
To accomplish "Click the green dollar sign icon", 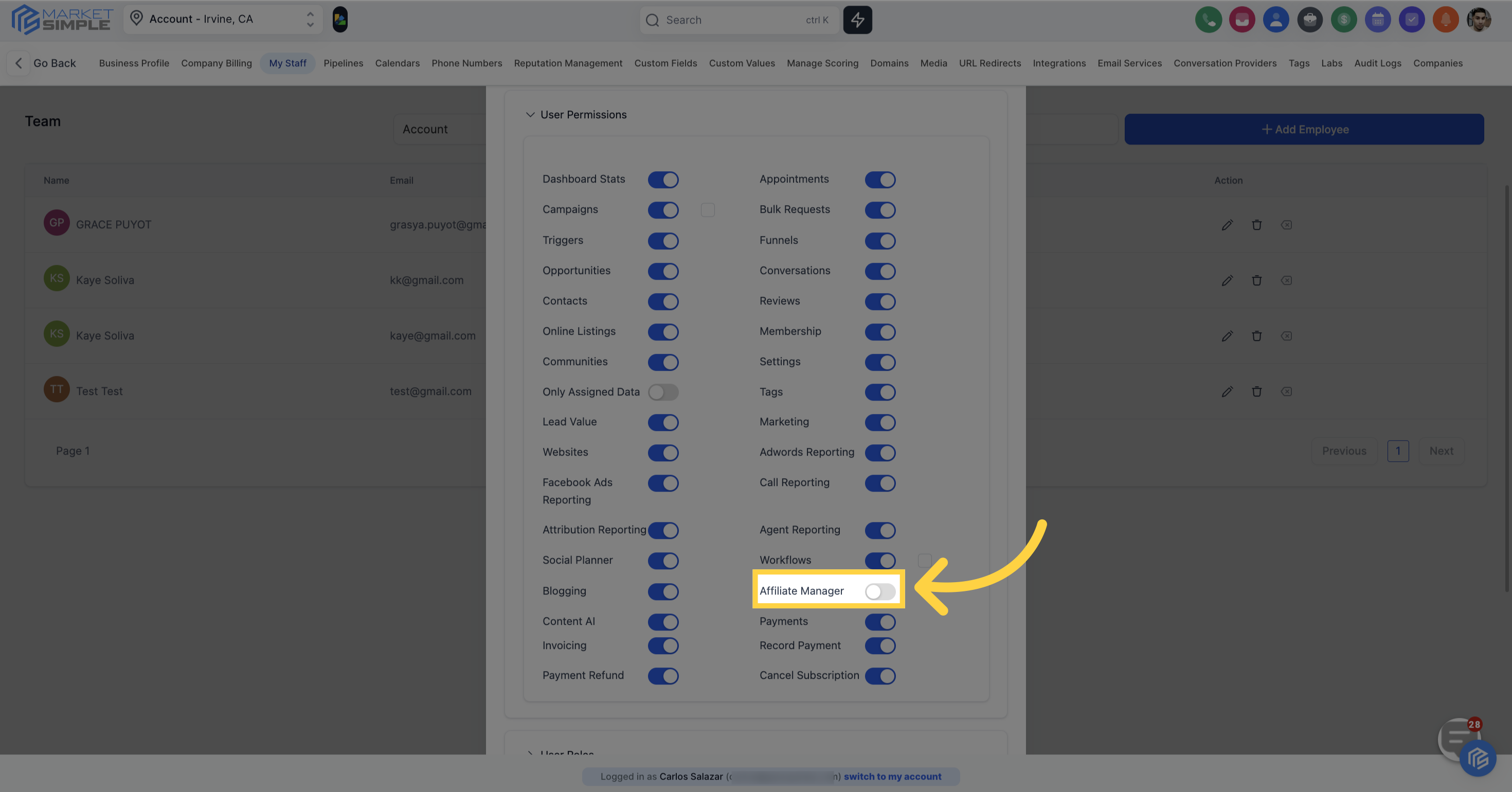I will pos(1343,20).
